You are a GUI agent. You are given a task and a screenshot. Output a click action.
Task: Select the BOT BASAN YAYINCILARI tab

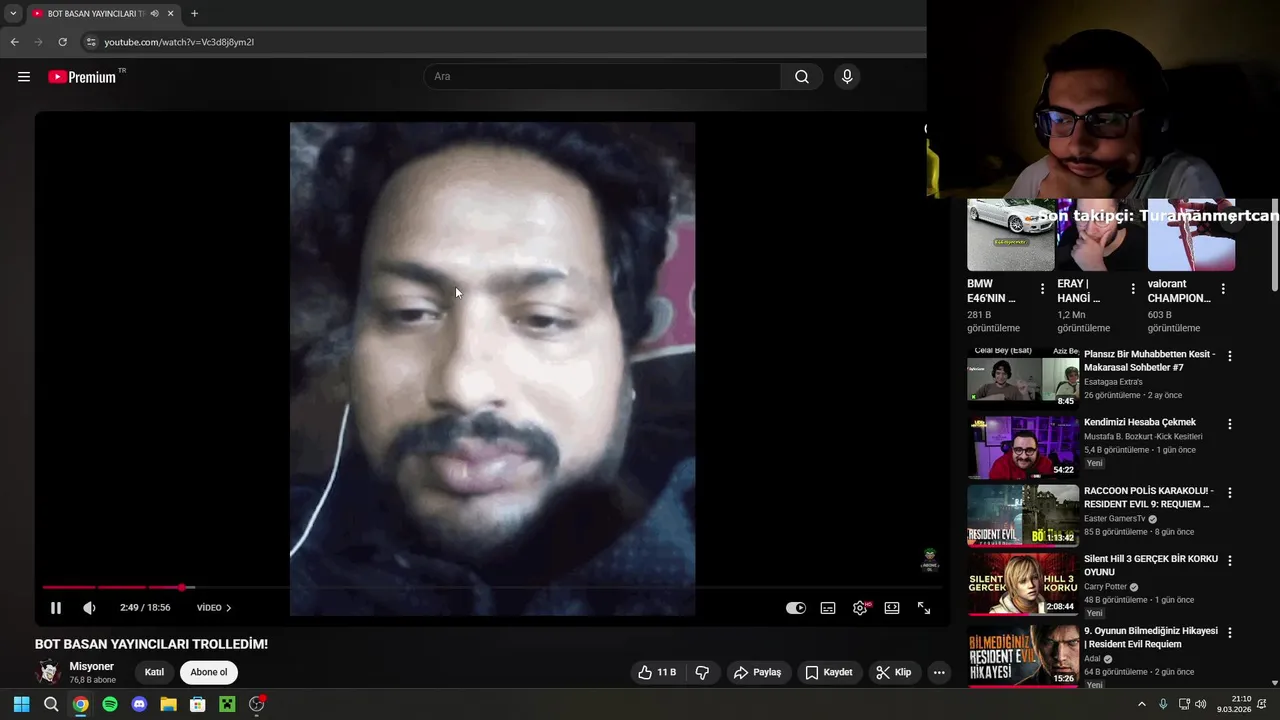coord(96,13)
